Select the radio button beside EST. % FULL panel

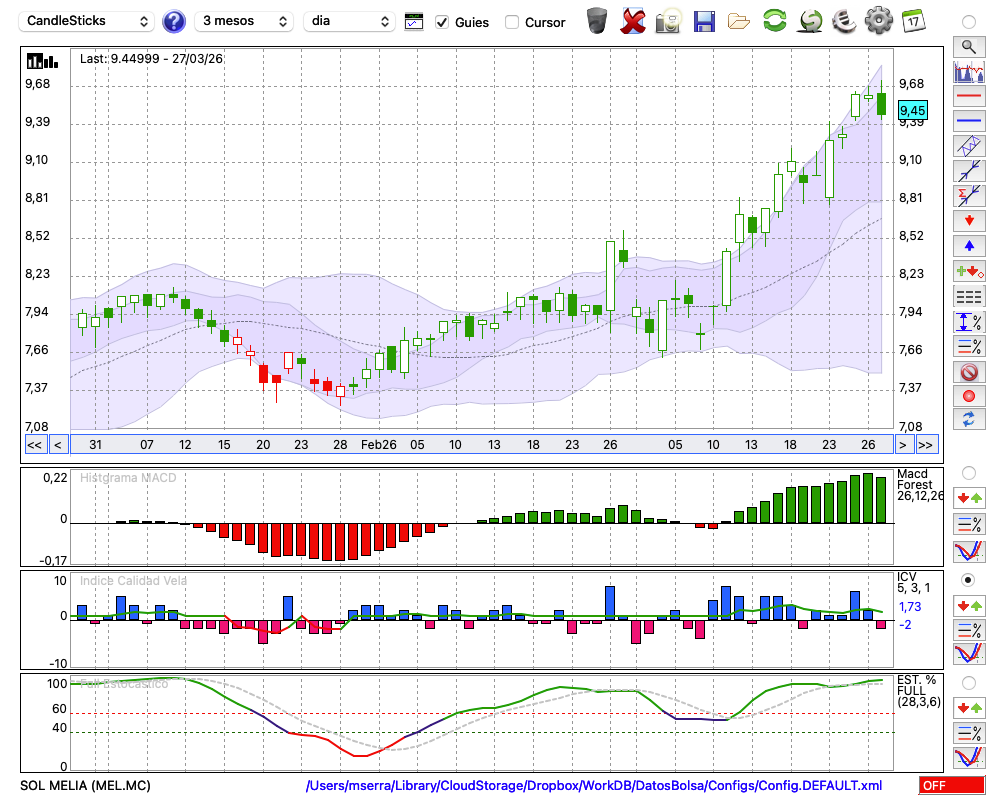pos(968,682)
